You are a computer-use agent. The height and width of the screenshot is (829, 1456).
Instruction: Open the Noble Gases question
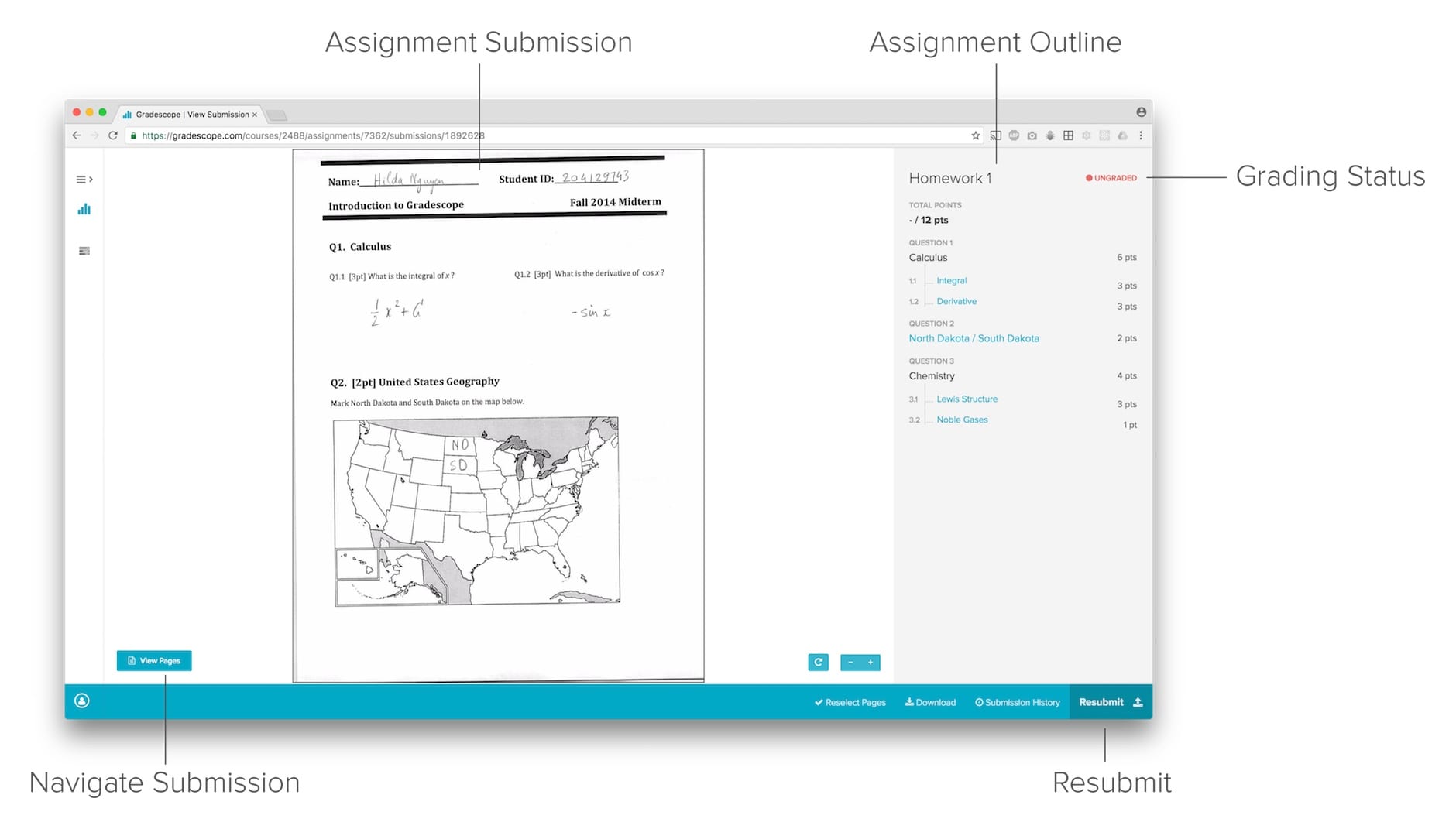[x=962, y=420]
